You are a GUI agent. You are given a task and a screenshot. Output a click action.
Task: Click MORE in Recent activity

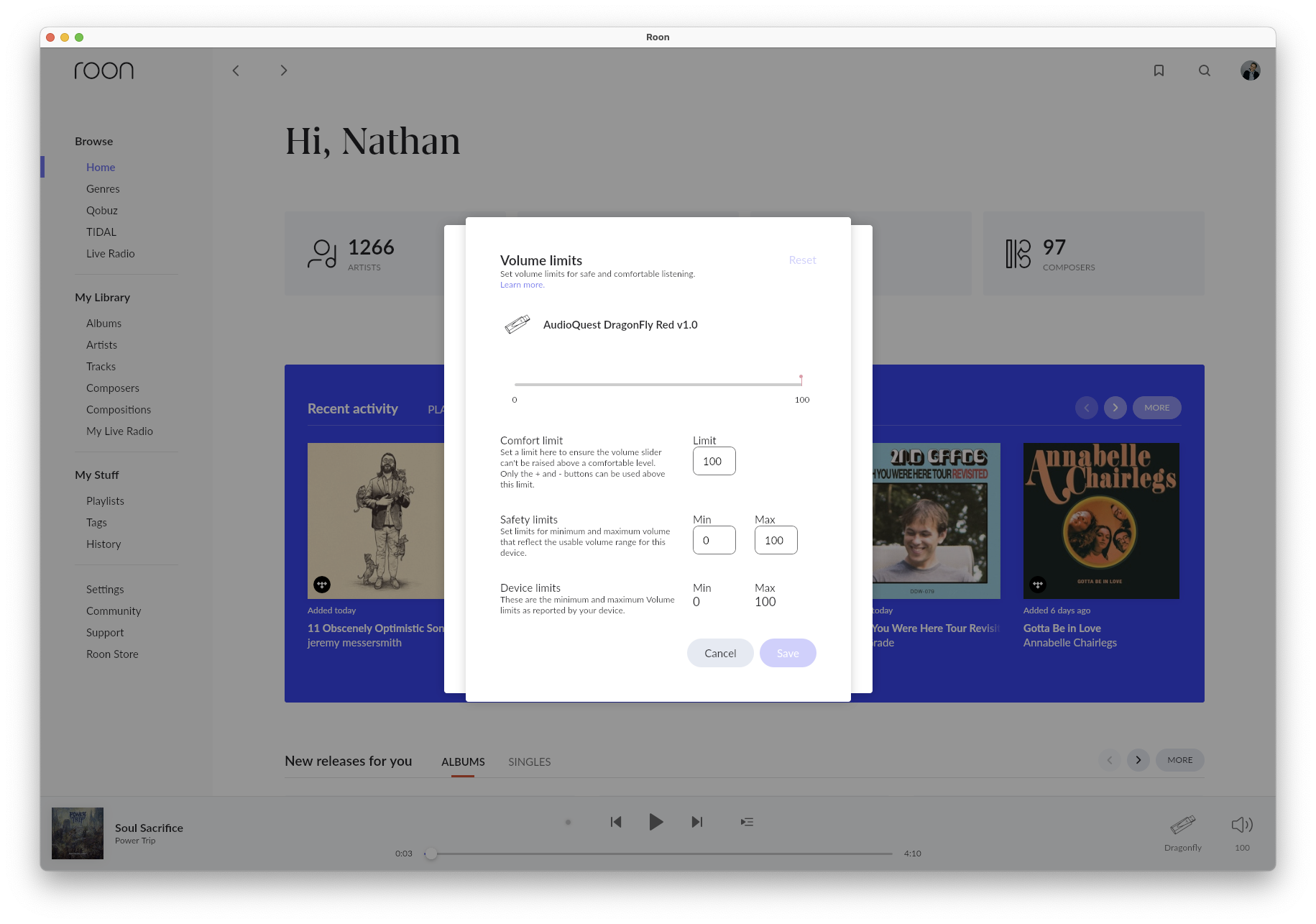(x=1156, y=408)
